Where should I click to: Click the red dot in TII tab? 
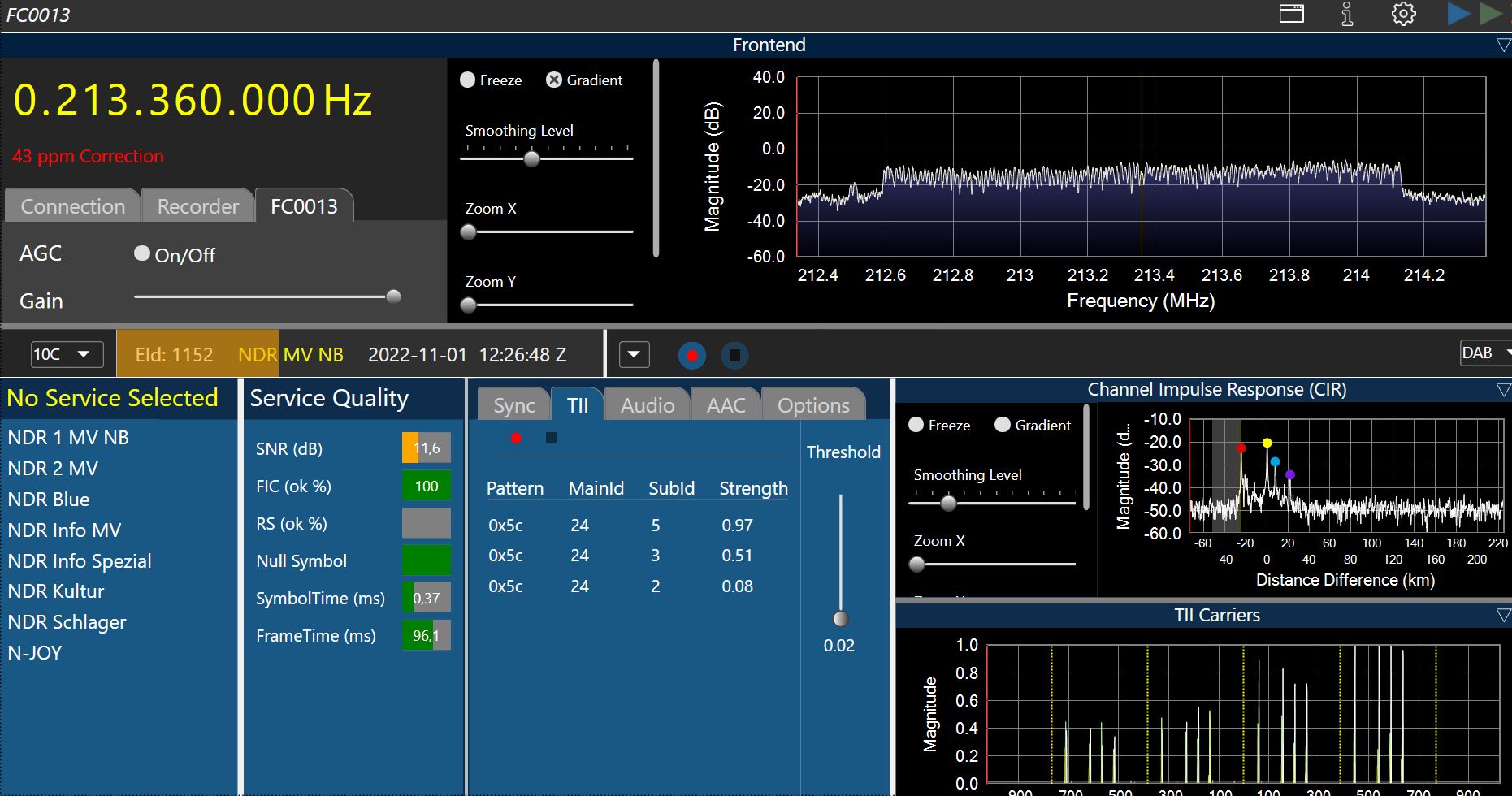click(x=516, y=438)
